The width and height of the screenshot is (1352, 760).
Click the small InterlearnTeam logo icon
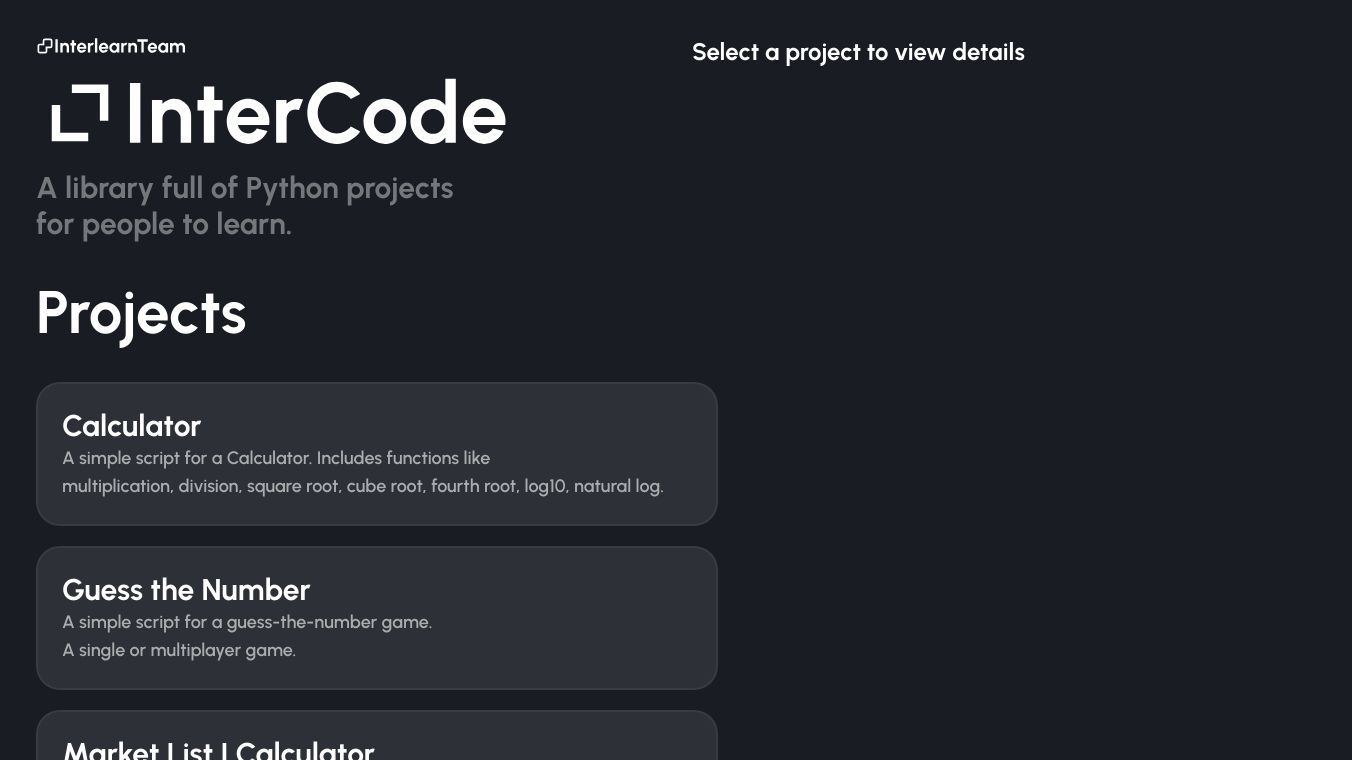click(x=44, y=46)
